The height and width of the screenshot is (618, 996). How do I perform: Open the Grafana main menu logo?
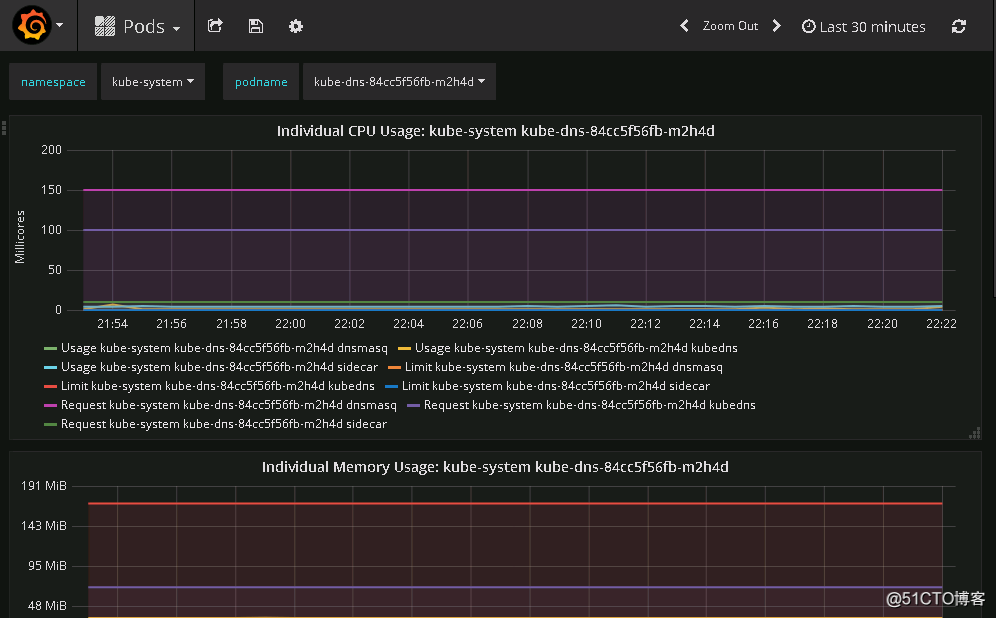click(33, 25)
